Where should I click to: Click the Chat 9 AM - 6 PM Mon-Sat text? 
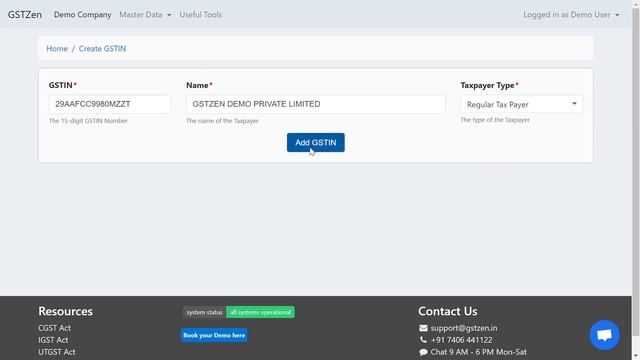pos(478,352)
